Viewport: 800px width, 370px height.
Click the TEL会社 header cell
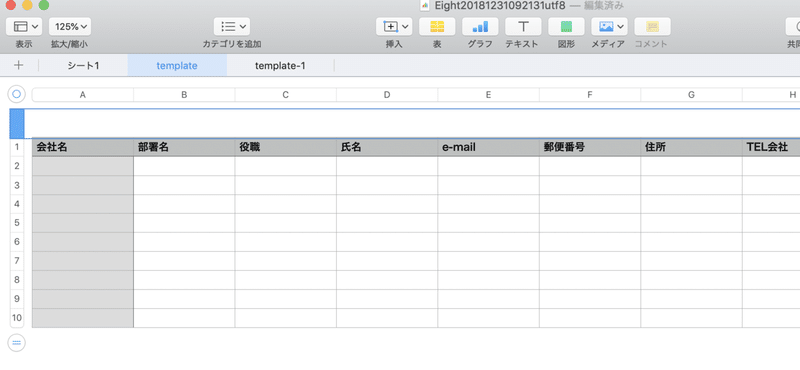(x=771, y=147)
